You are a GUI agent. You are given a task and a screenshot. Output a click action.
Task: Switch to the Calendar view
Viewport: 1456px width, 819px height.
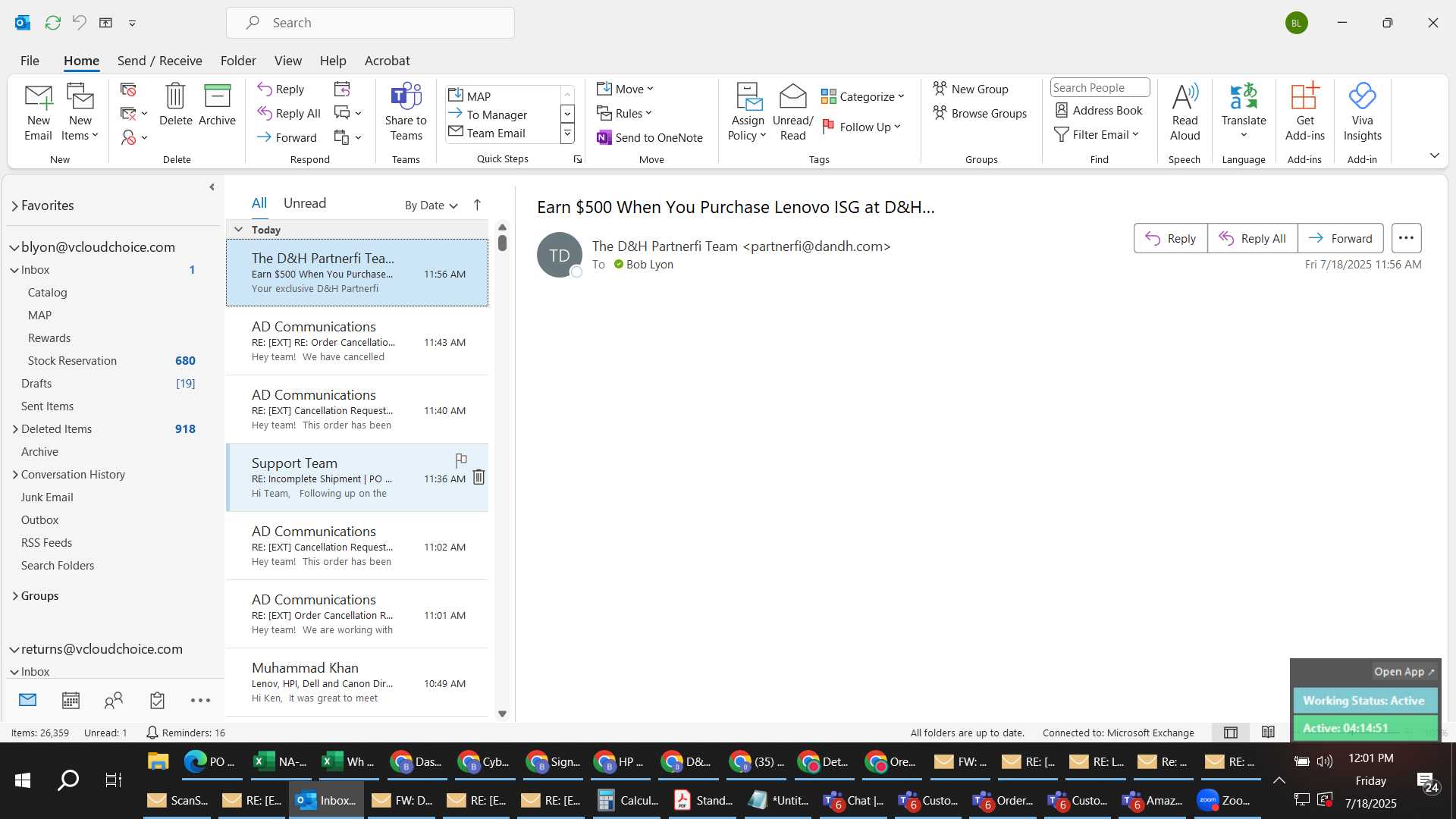click(x=71, y=700)
